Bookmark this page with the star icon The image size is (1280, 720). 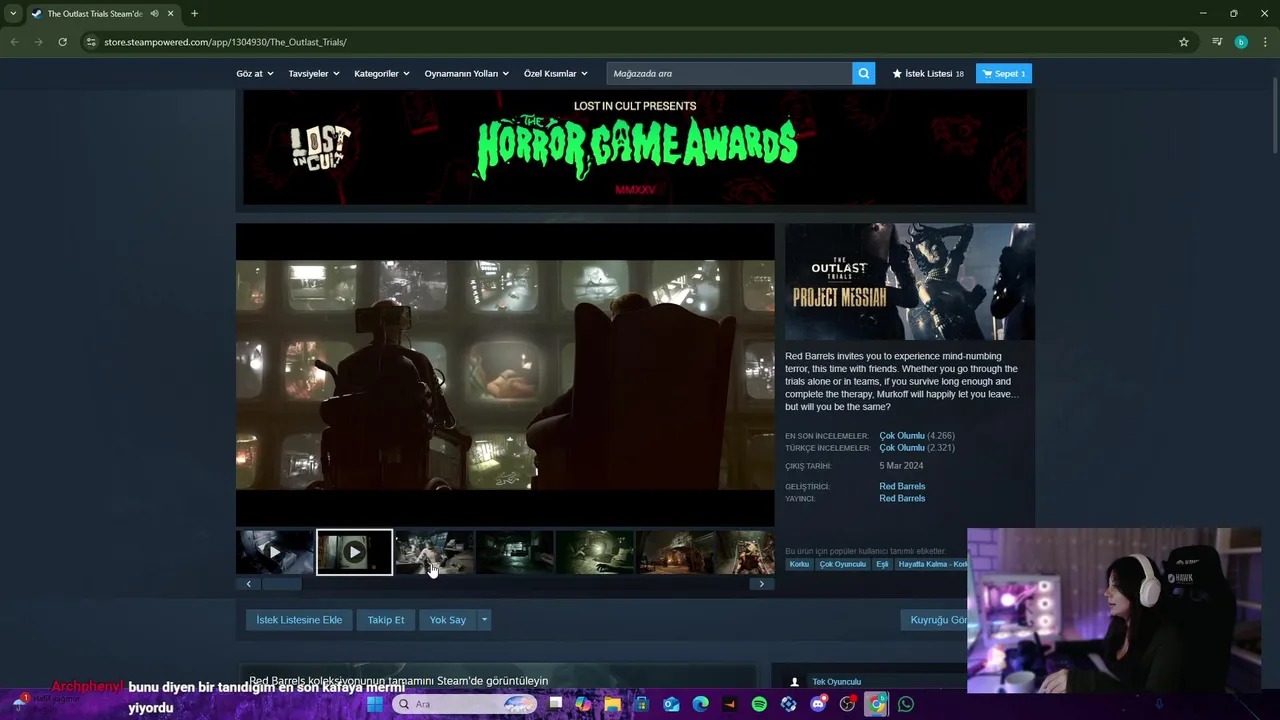click(1184, 42)
